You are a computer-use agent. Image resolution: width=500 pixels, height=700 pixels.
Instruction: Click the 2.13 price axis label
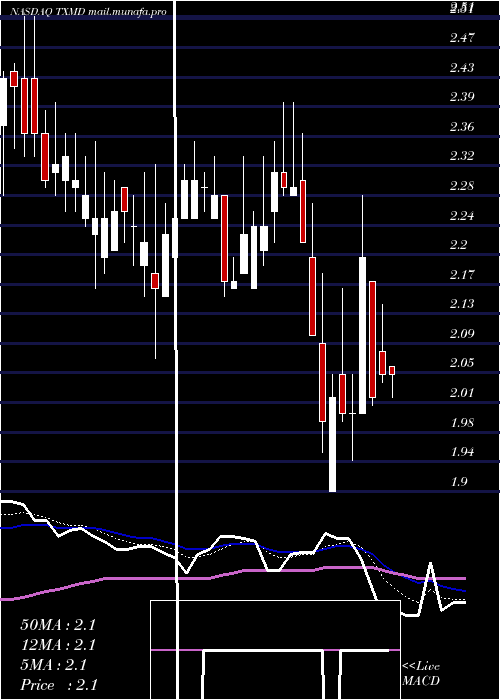coord(462,304)
